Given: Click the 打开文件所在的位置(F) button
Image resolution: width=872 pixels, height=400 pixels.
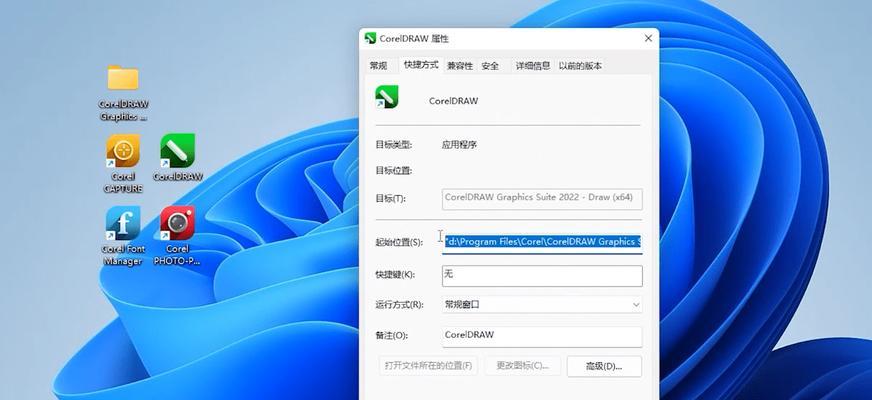Looking at the screenshot, I should (428, 366).
